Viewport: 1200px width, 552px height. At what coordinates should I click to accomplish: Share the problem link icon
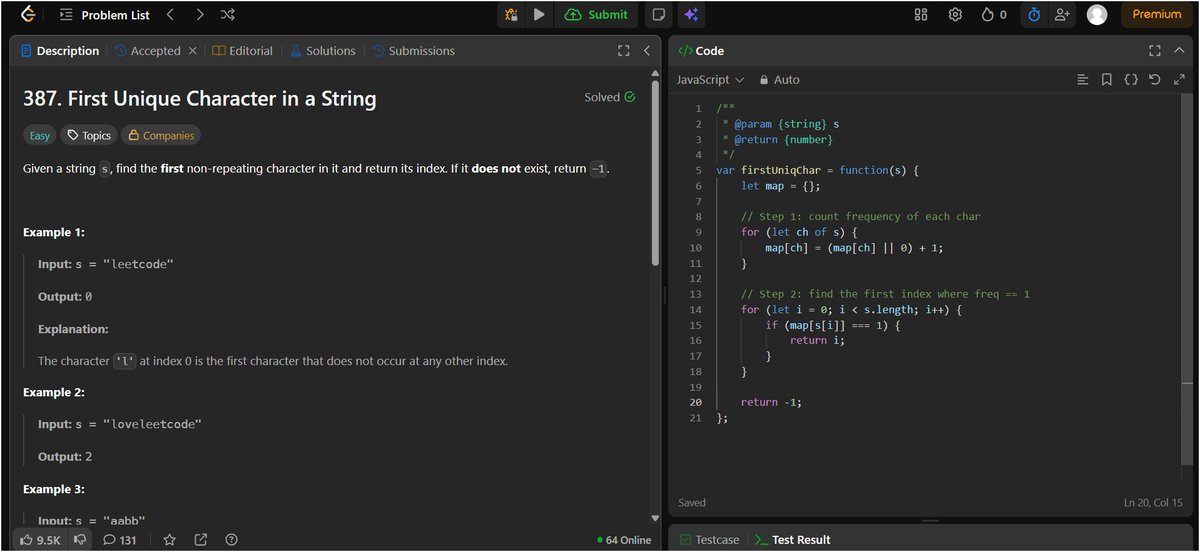200,540
